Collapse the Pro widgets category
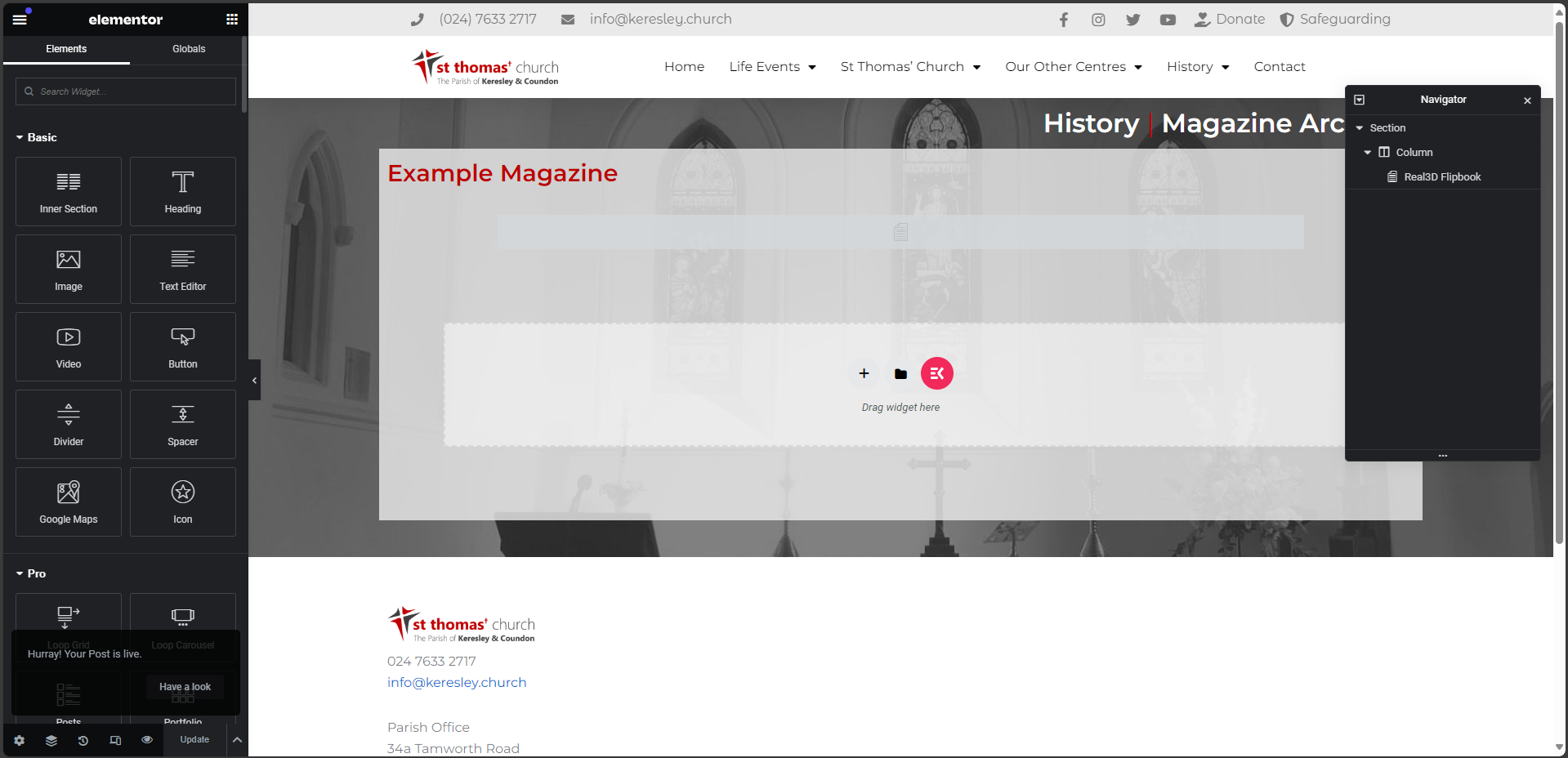Screen dimensions: 1568x758 [x=31, y=573]
